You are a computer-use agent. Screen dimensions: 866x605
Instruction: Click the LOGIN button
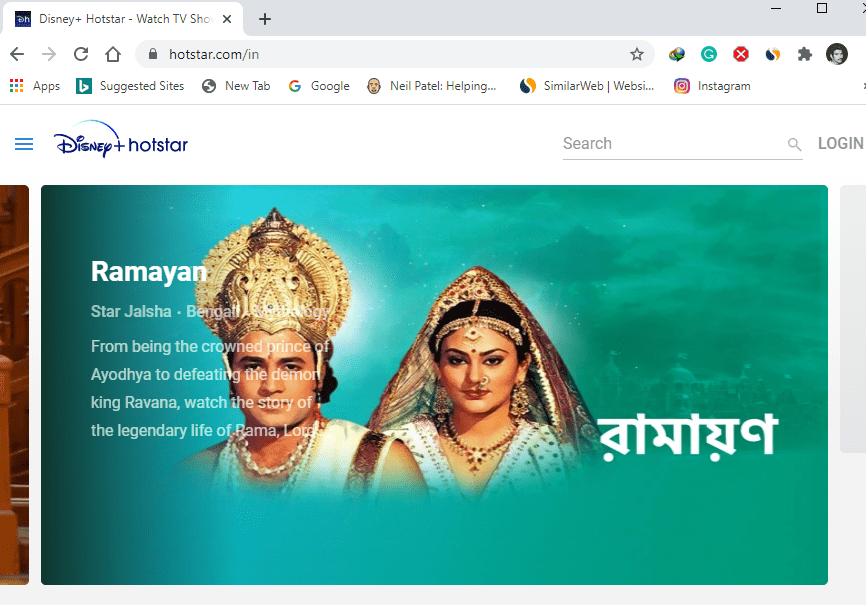click(x=841, y=143)
